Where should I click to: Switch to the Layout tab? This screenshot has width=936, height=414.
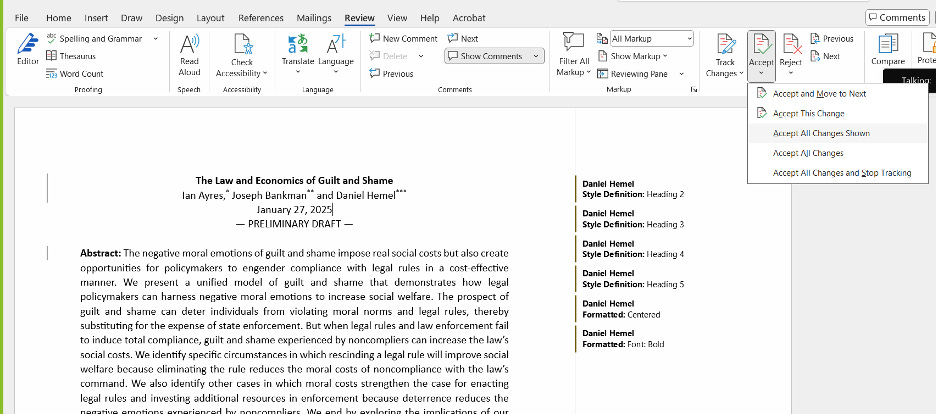(x=210, y=18)
